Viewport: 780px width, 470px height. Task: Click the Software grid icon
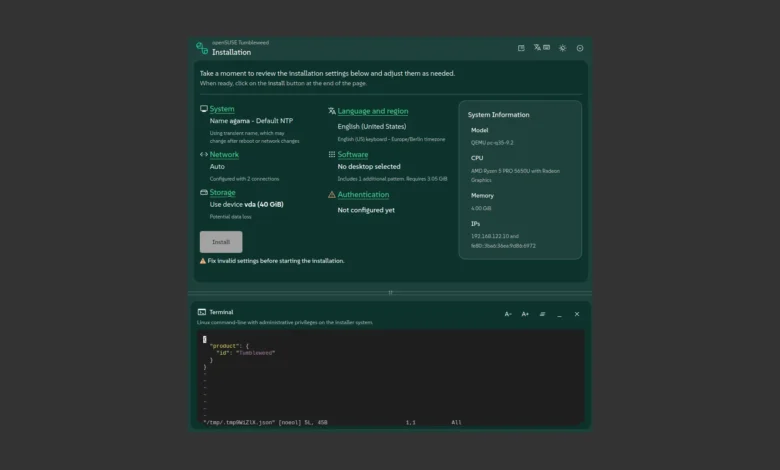pyautogui.click(x=332, y=154)
